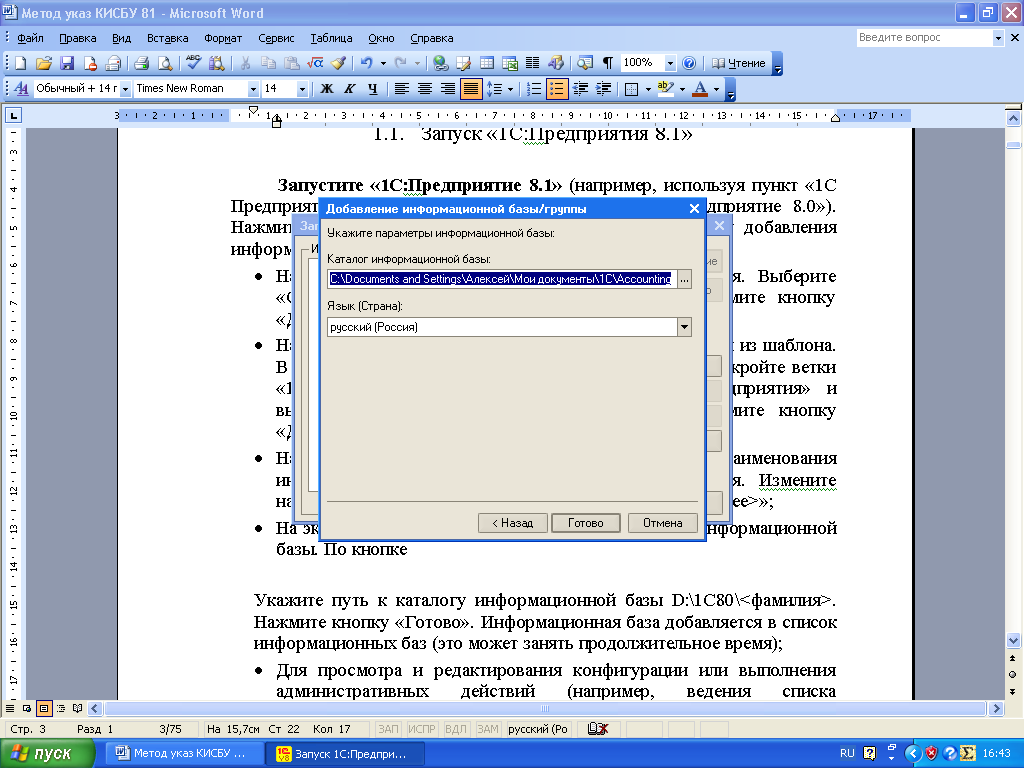The width and height of the screenshot is (1024, 768).
Task: Paste from clipboard icon
Action: (x=292, y=63)
